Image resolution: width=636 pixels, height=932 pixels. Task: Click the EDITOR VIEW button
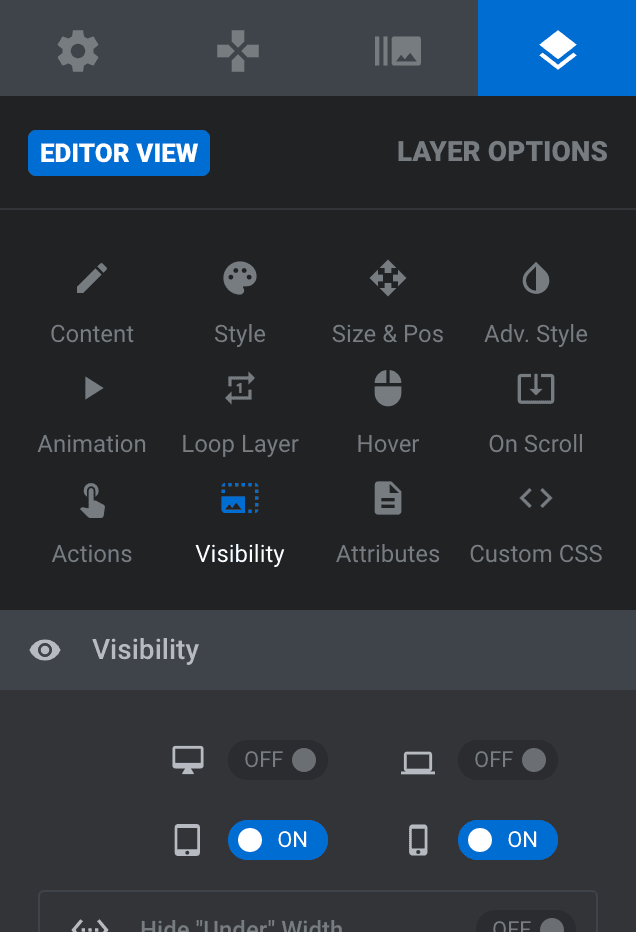coord(119,153)
